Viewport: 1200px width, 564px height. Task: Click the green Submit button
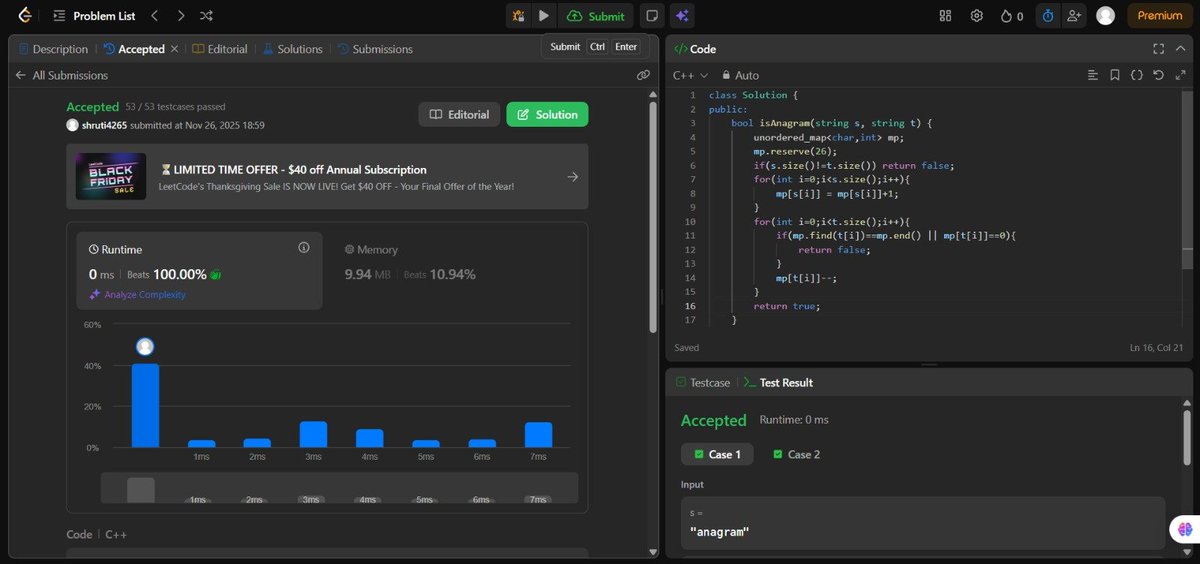[596, 16]
